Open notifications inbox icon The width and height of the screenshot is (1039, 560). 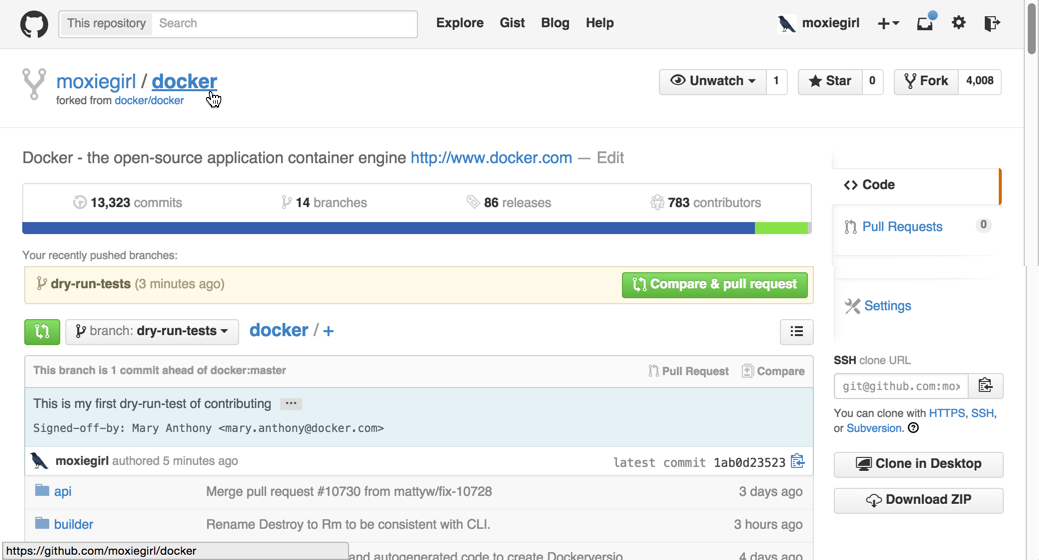click(925, 23)
